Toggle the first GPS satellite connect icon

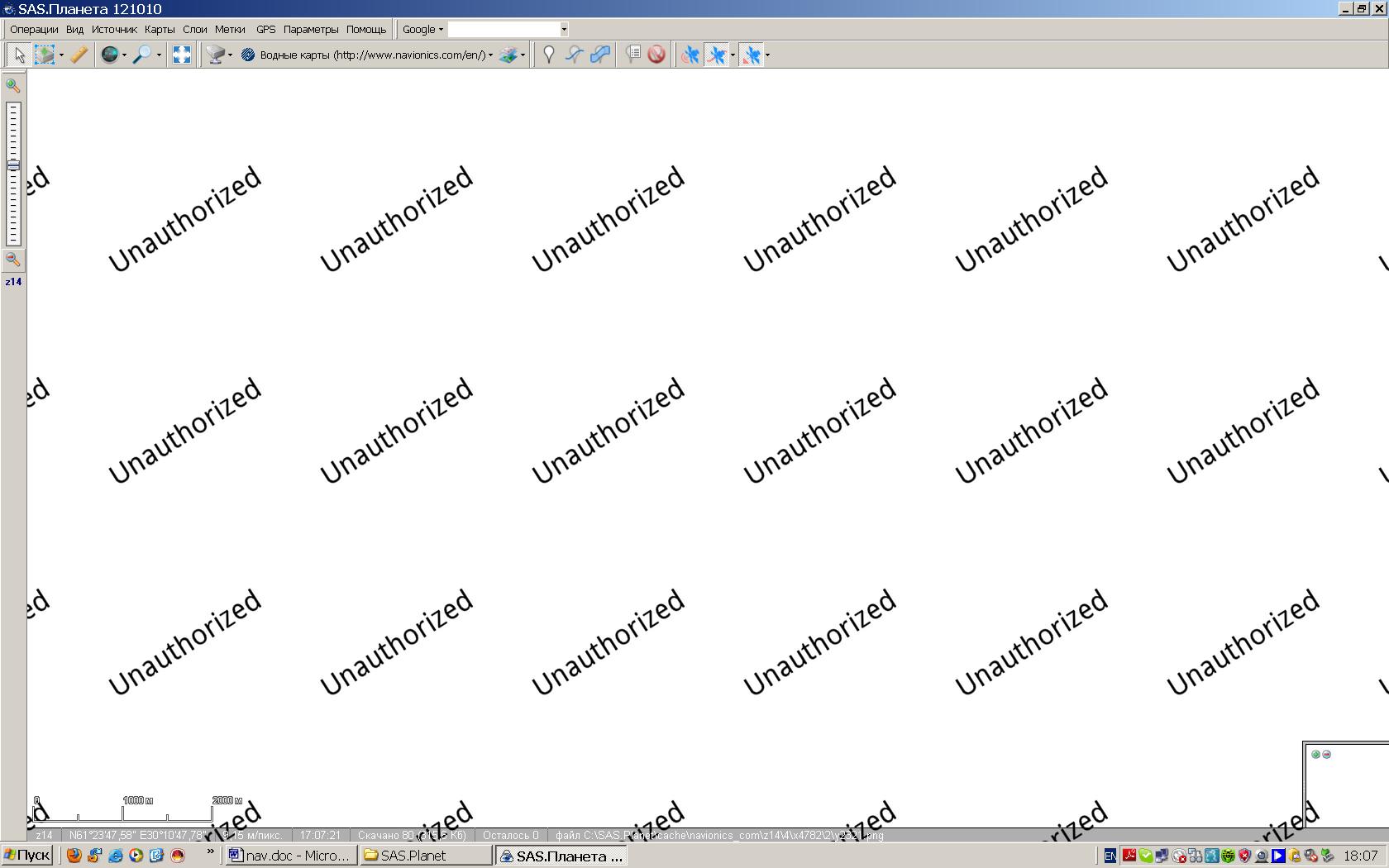coord(690,55)
